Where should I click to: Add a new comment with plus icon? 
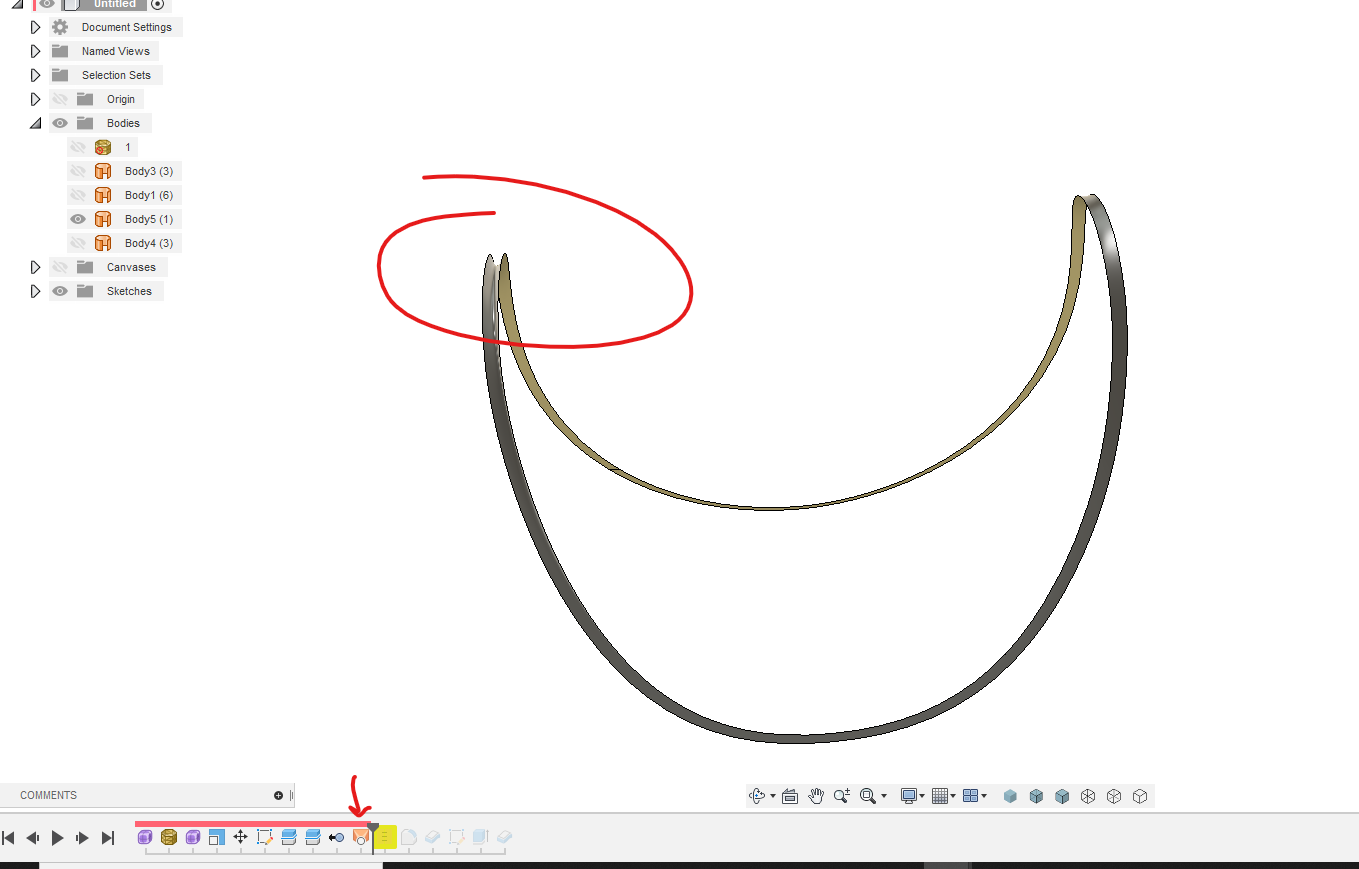click(278, 796)
